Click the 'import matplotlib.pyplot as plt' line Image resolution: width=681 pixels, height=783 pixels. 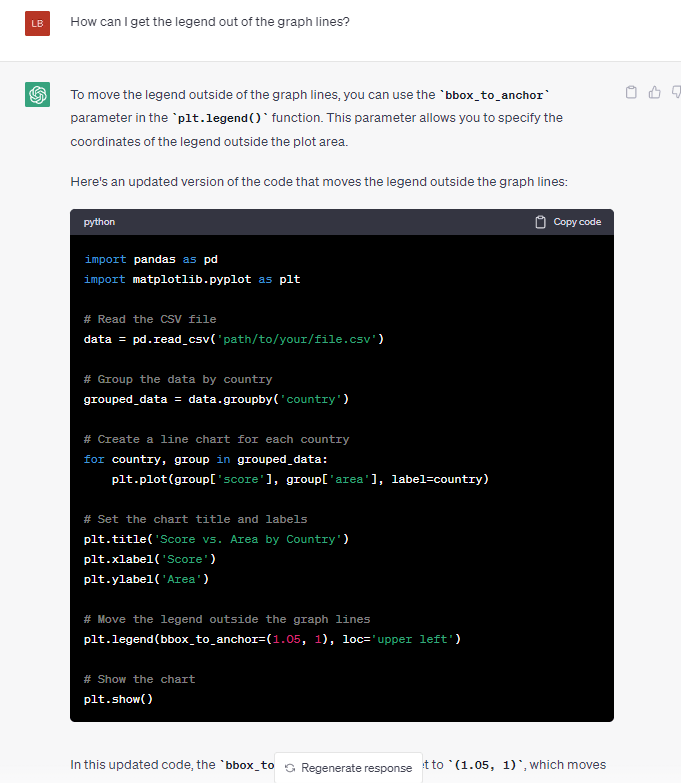click(x=192, y=279)
